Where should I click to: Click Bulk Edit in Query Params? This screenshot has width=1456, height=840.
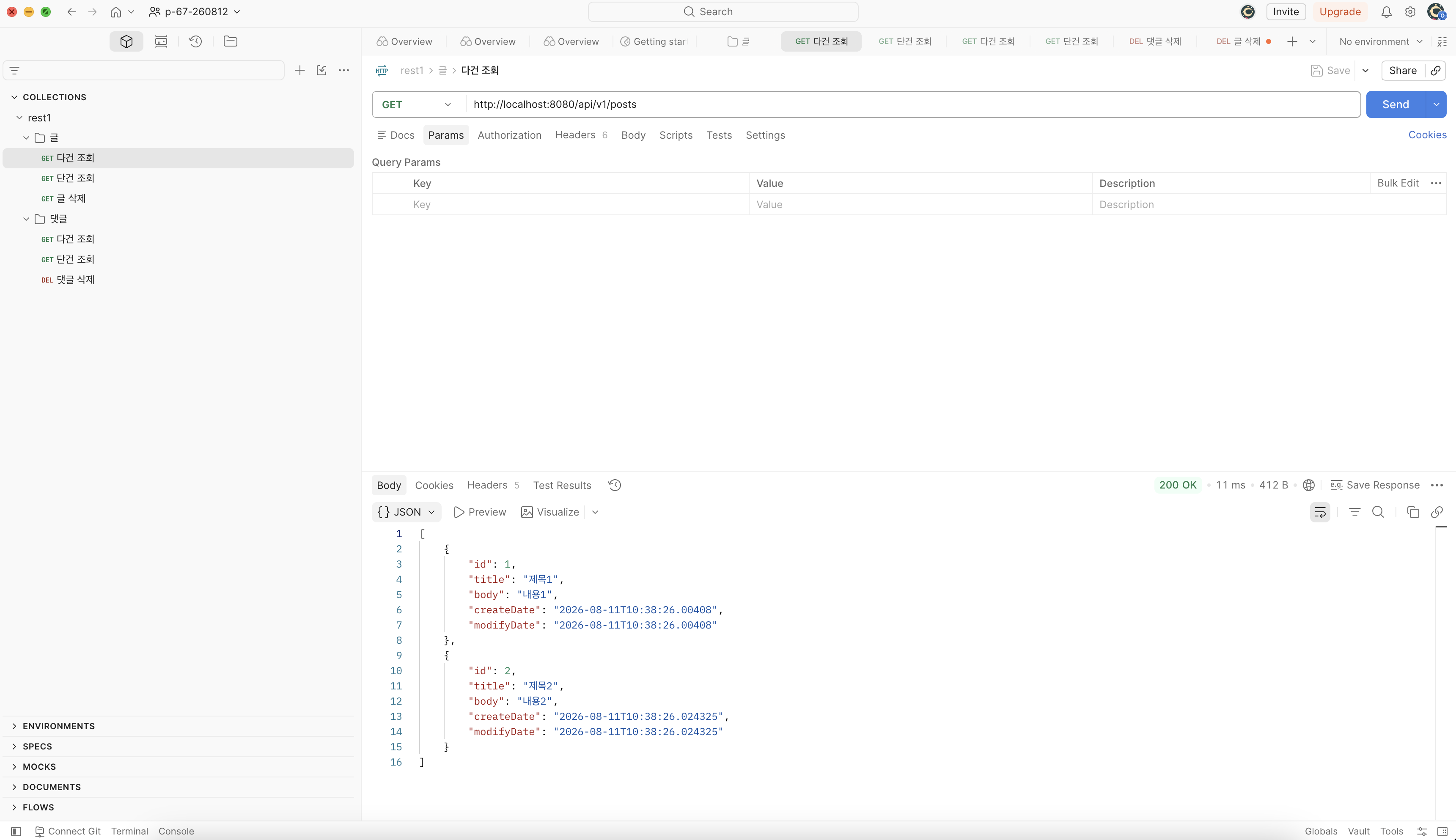(x=1397, y=183)
